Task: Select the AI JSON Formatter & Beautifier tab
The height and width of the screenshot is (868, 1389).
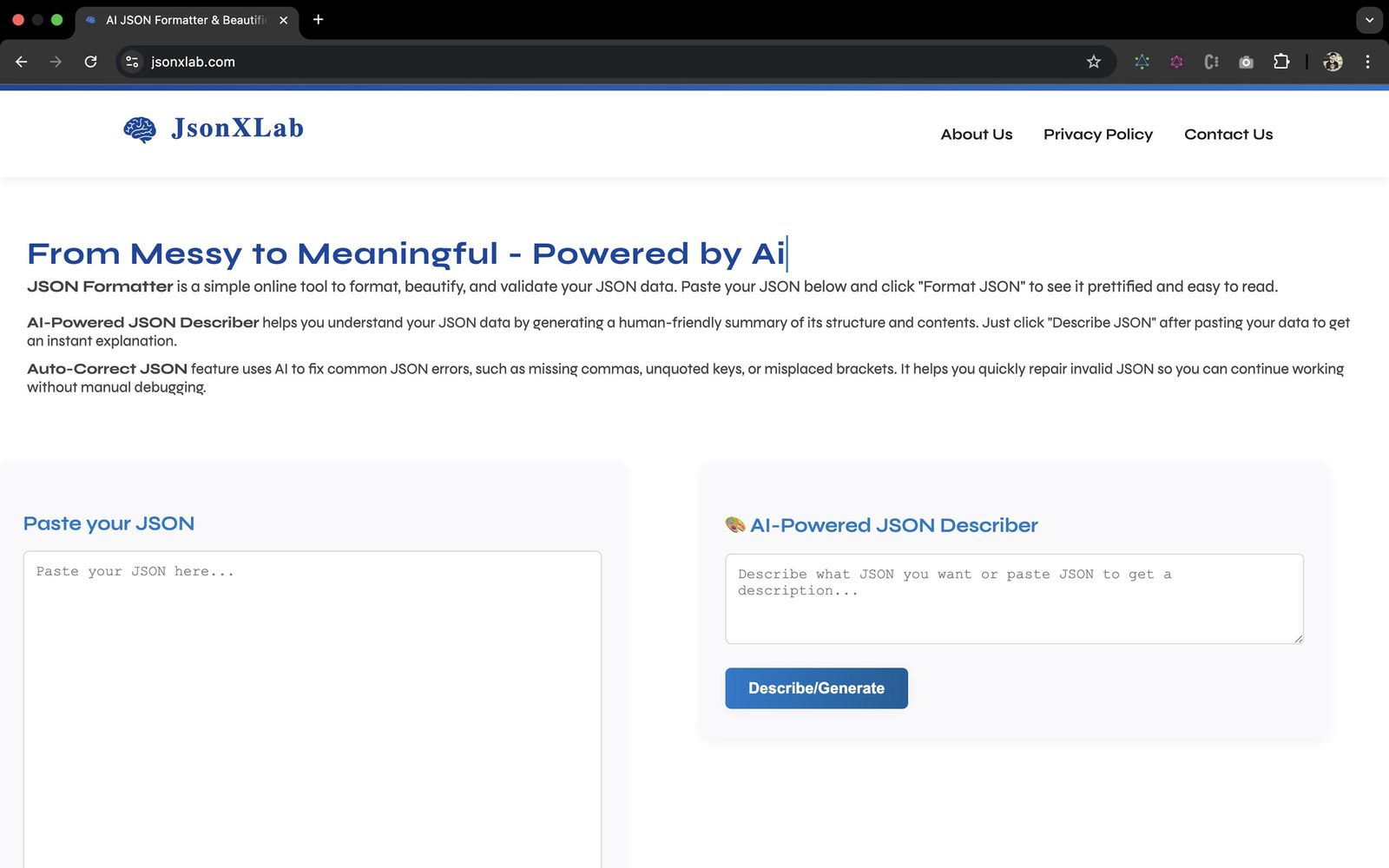Action: [187, 20]
